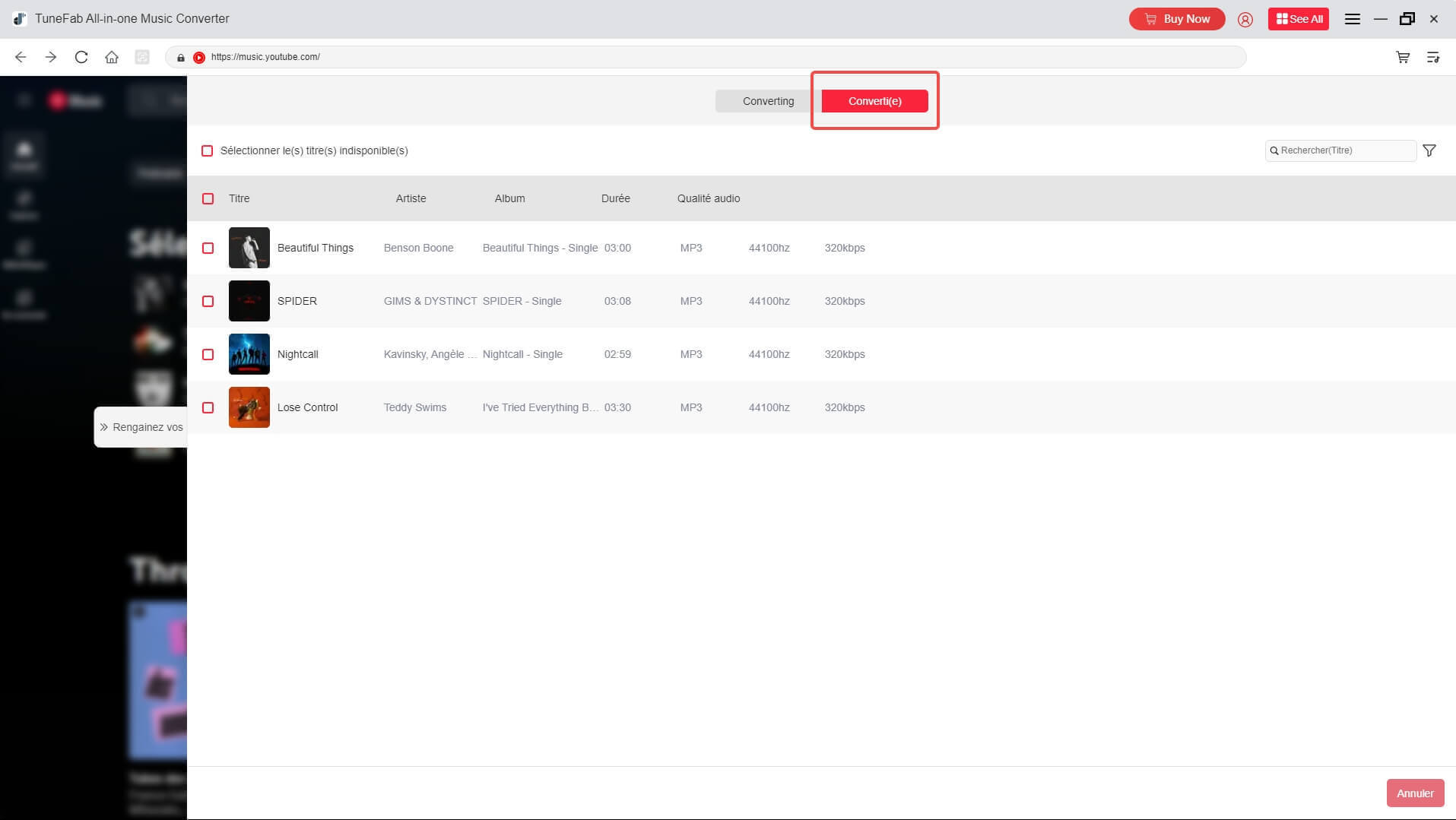Open the user account icon
Viewport: 1456px width, 820px height.
(x=1245, y=20)
